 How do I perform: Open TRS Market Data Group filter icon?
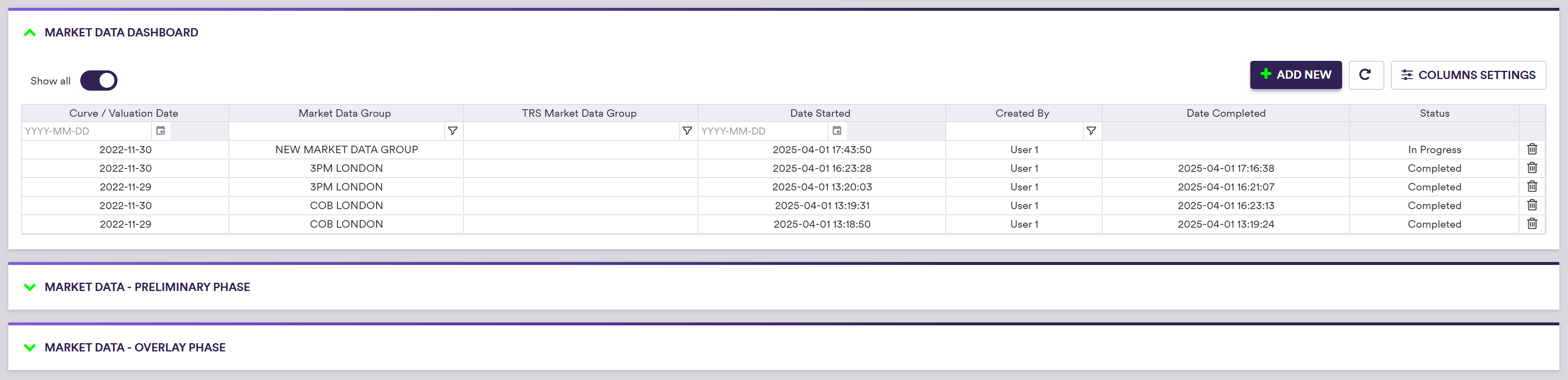click(x=687, y=131)
